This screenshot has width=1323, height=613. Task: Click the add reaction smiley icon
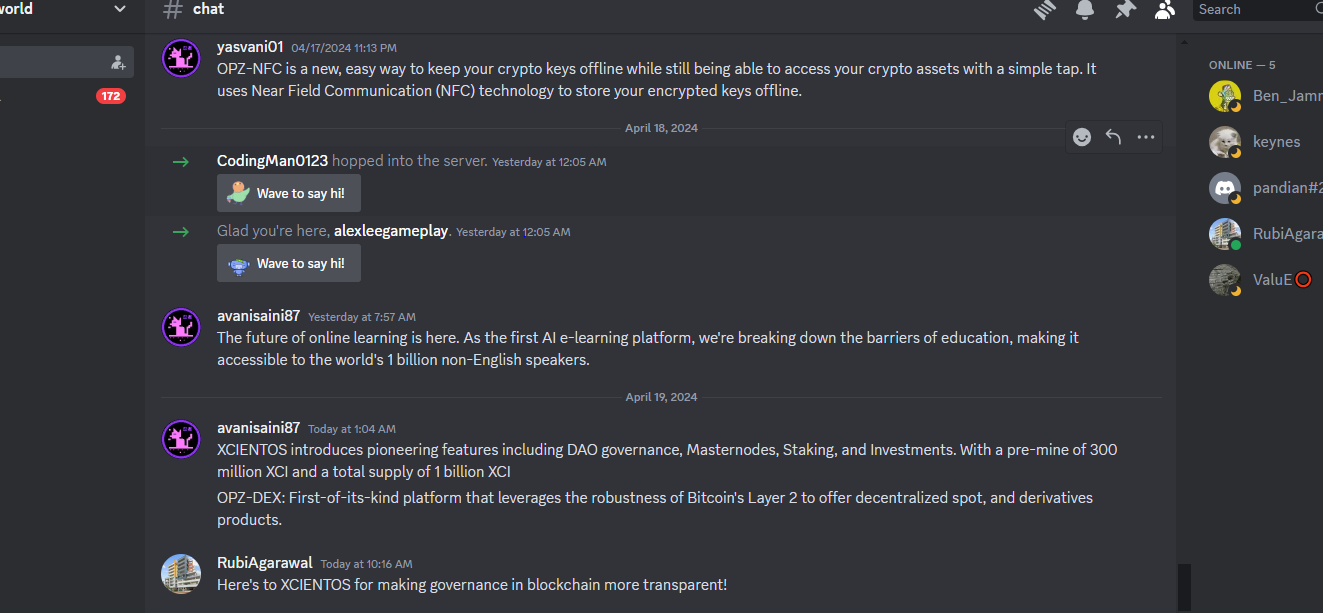coord(1082,137)
